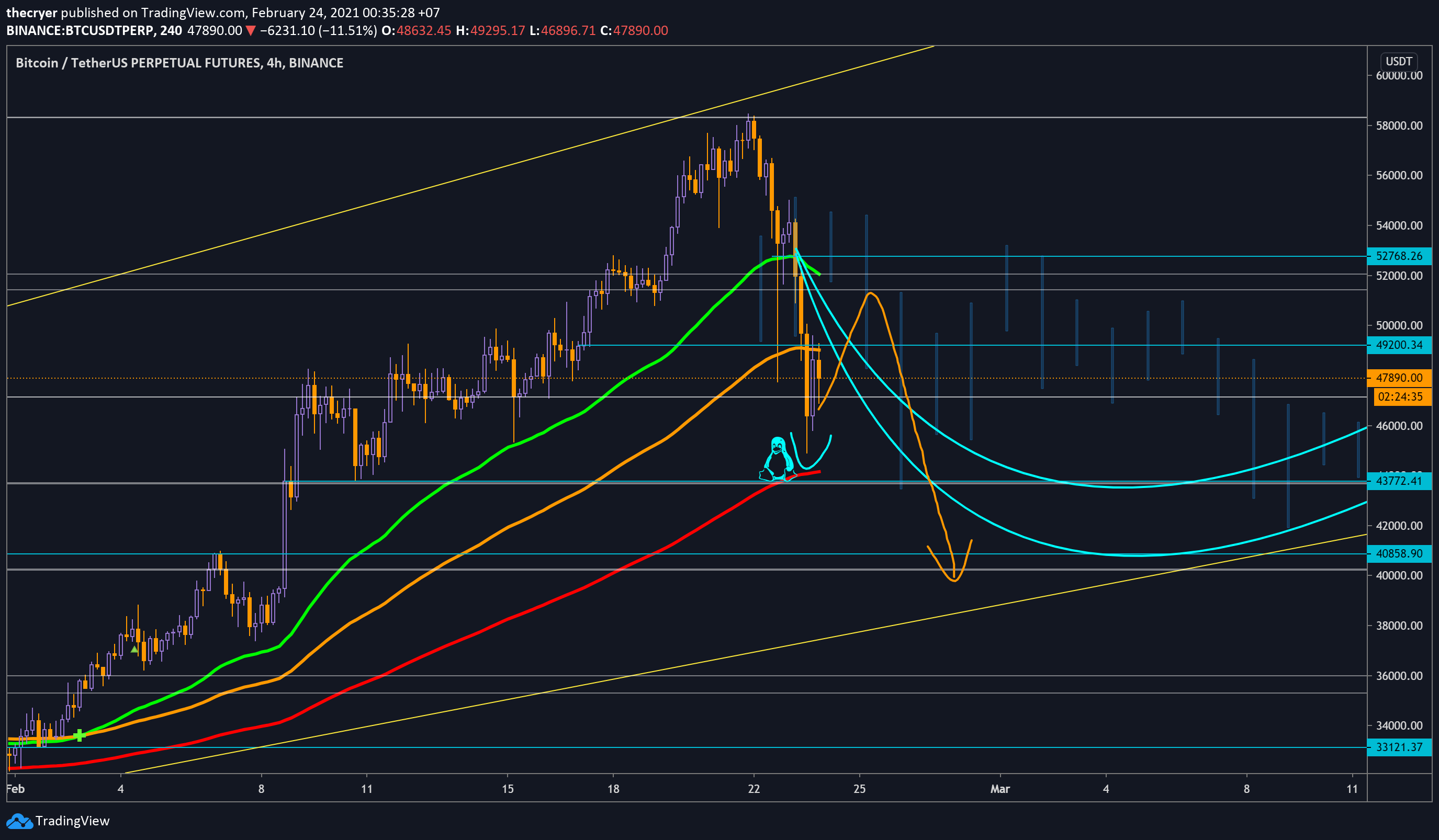Click the 54000.00 price axis value
This screenshot has width=1439, height=840.
(x=1399, y=225)
